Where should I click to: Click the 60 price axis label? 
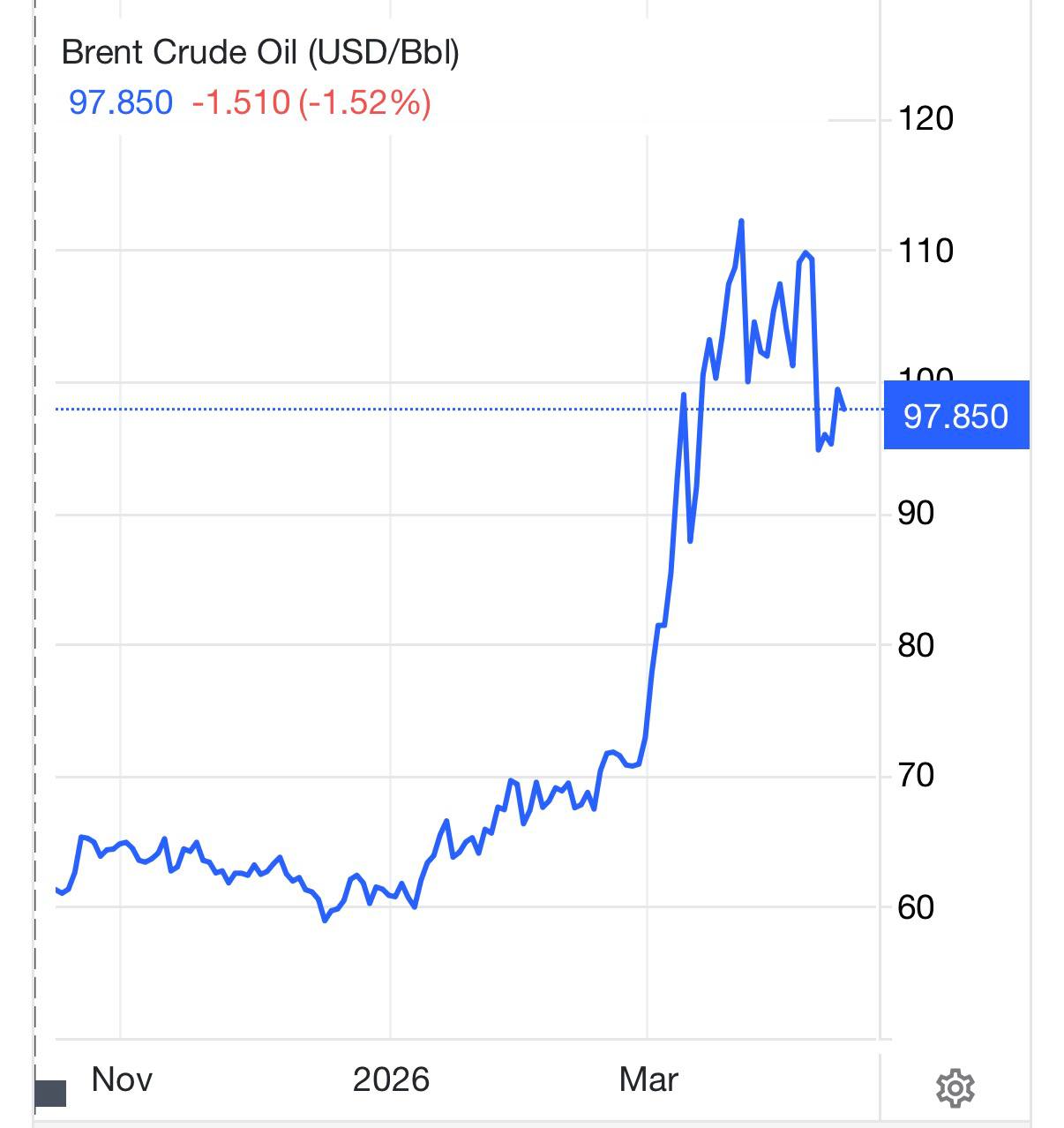916,906
